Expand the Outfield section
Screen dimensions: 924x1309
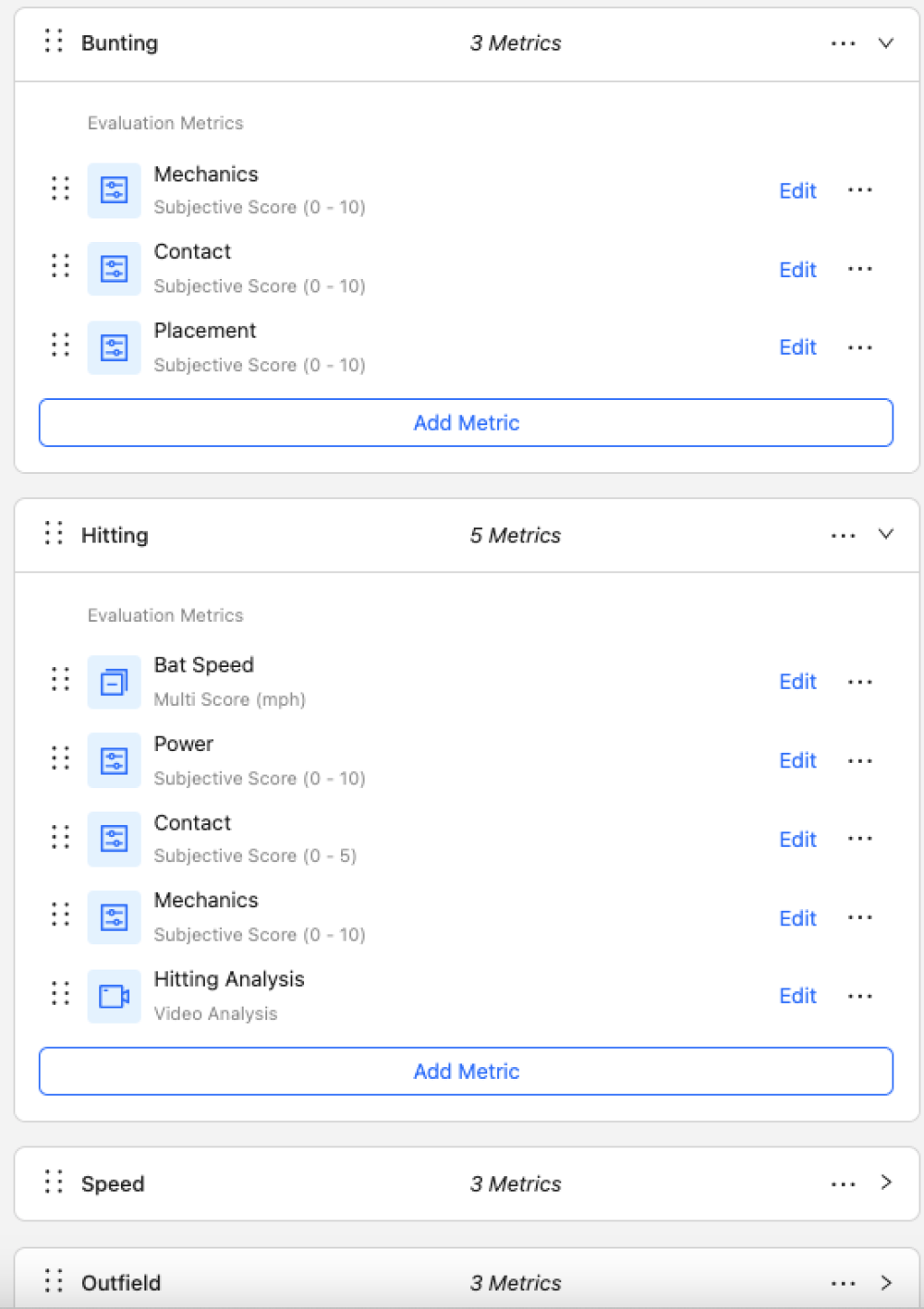point(886,1283)
